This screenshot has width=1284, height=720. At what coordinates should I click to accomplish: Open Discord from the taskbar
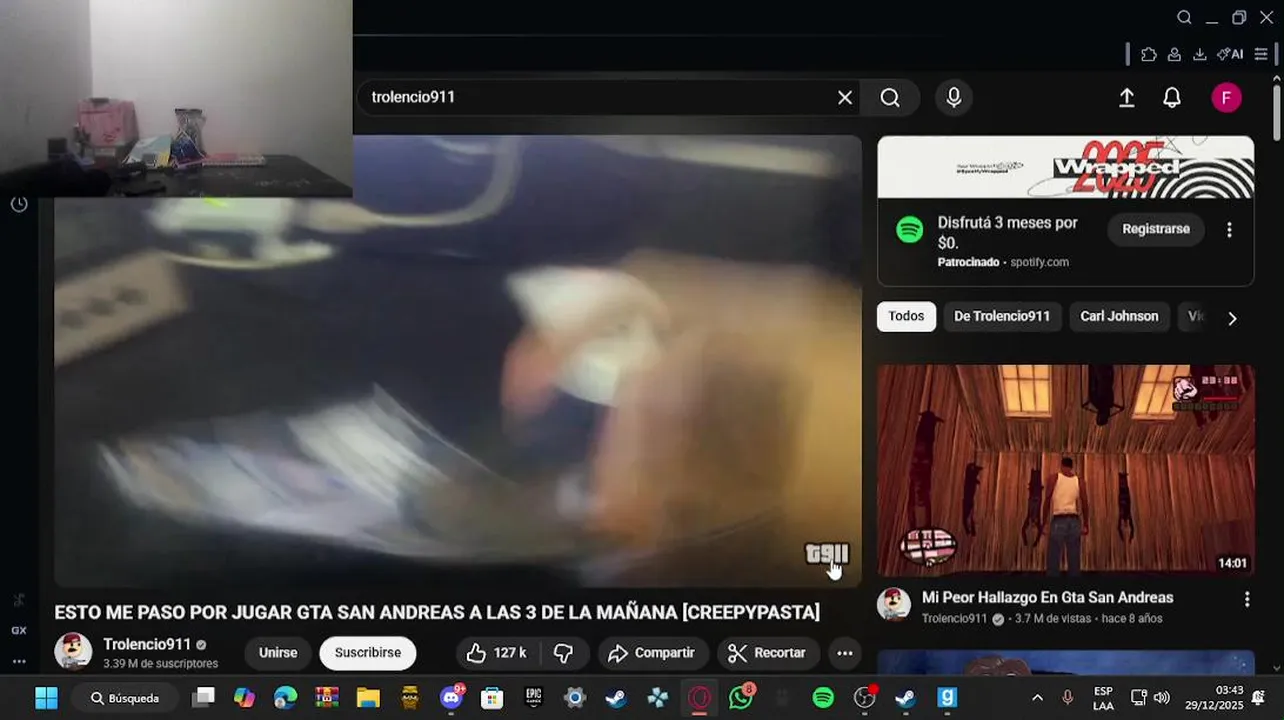pyautogui.click(x=452, y=698)
